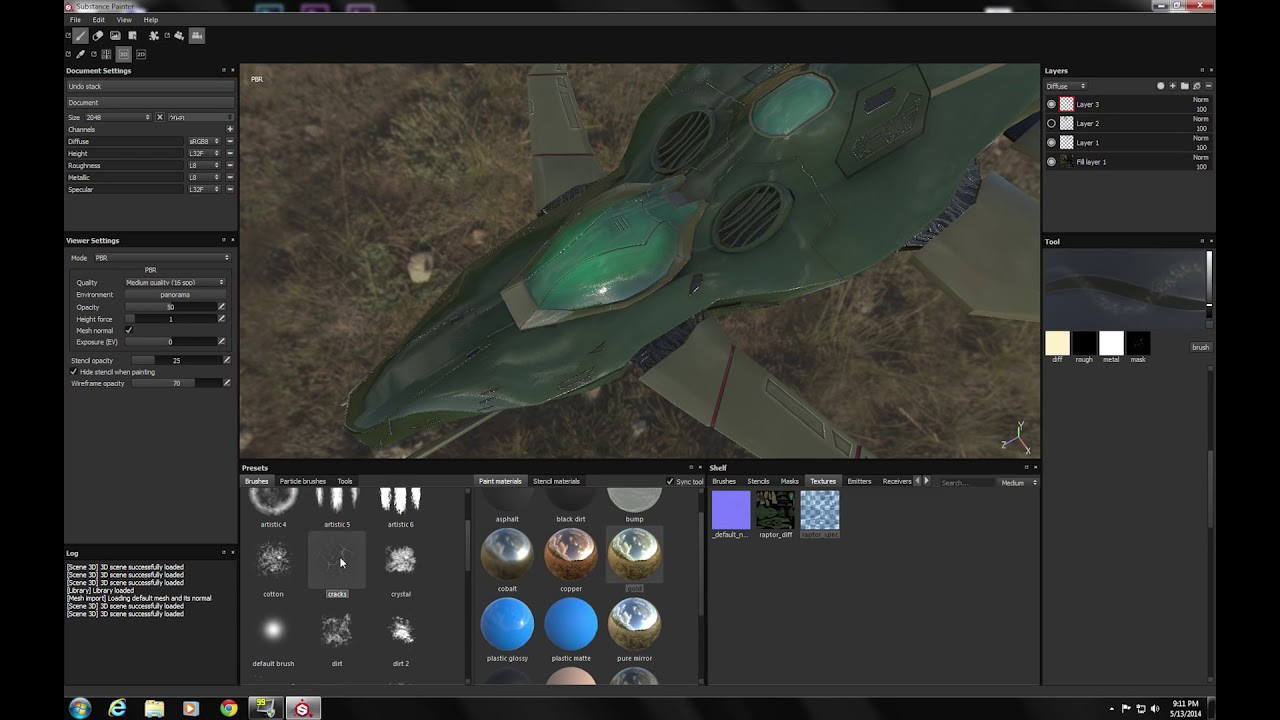This screenshot has height=720, width=1280.
Task: Add a fill layer with circle icon
Action: pyautogui.click(x=1161, y=86)
